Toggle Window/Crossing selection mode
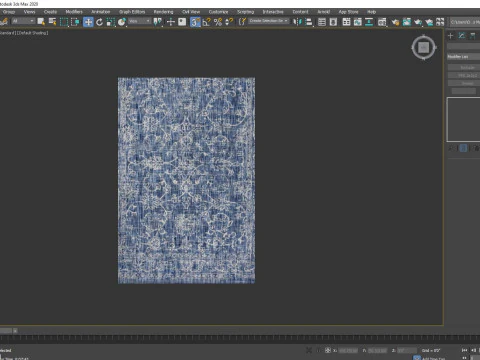Viewport: 480px width, 360px height. [75, 22]
